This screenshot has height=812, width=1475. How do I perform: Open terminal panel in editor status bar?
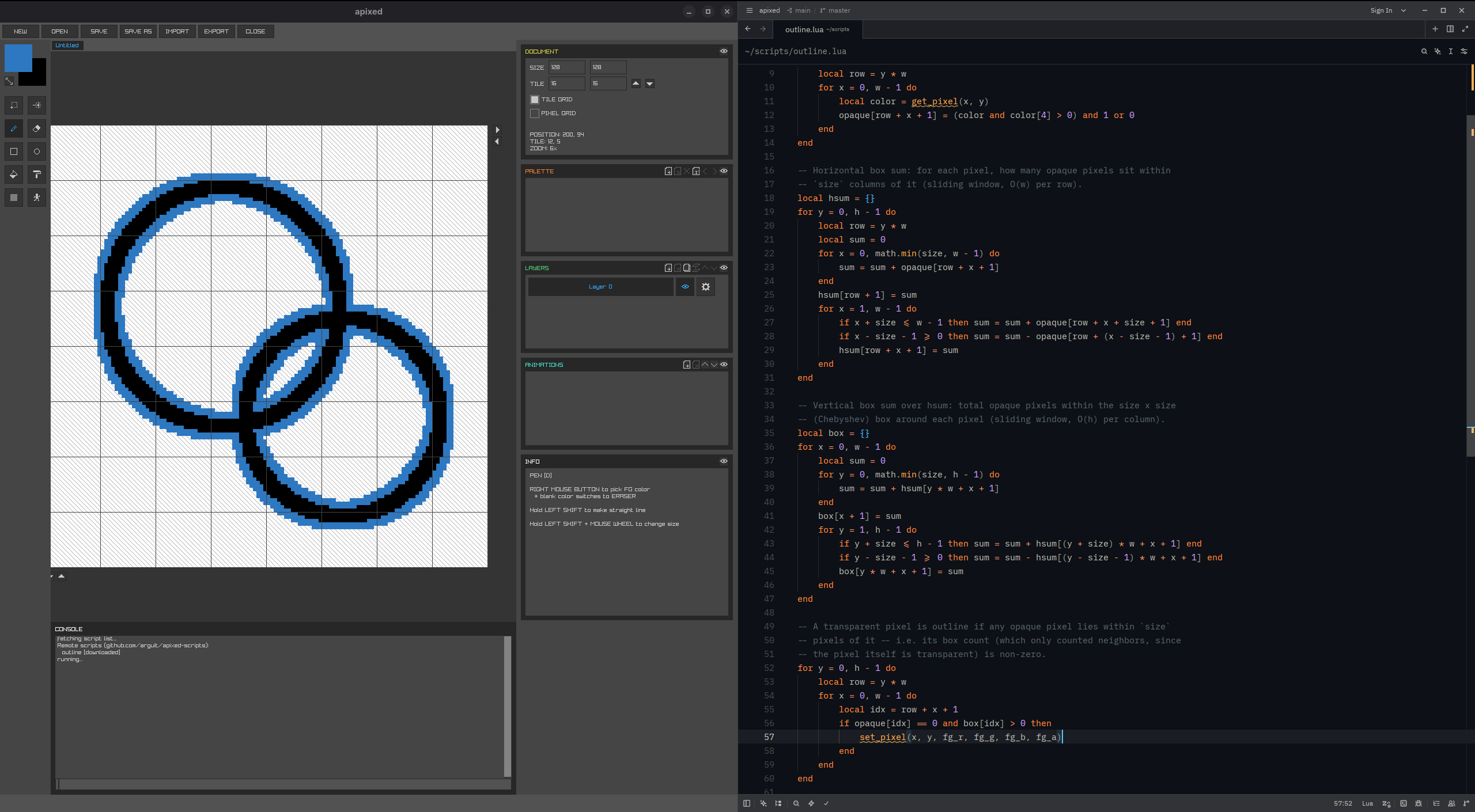tap(1404, 803)
